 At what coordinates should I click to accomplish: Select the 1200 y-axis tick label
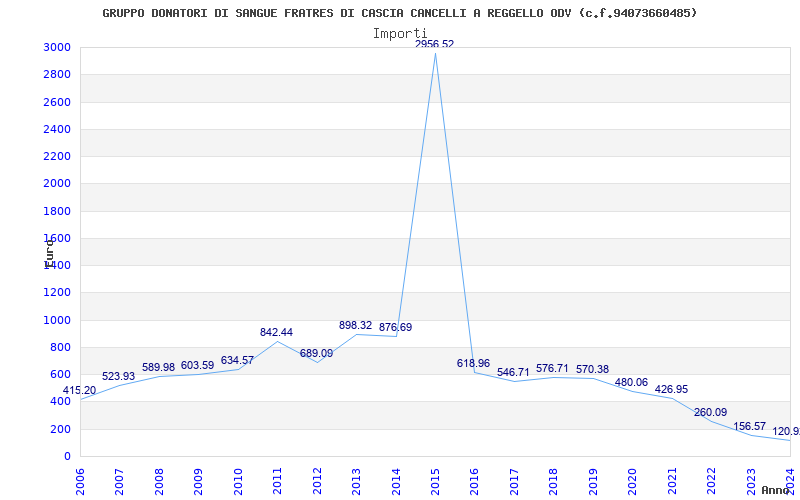(x=57, y=293)
